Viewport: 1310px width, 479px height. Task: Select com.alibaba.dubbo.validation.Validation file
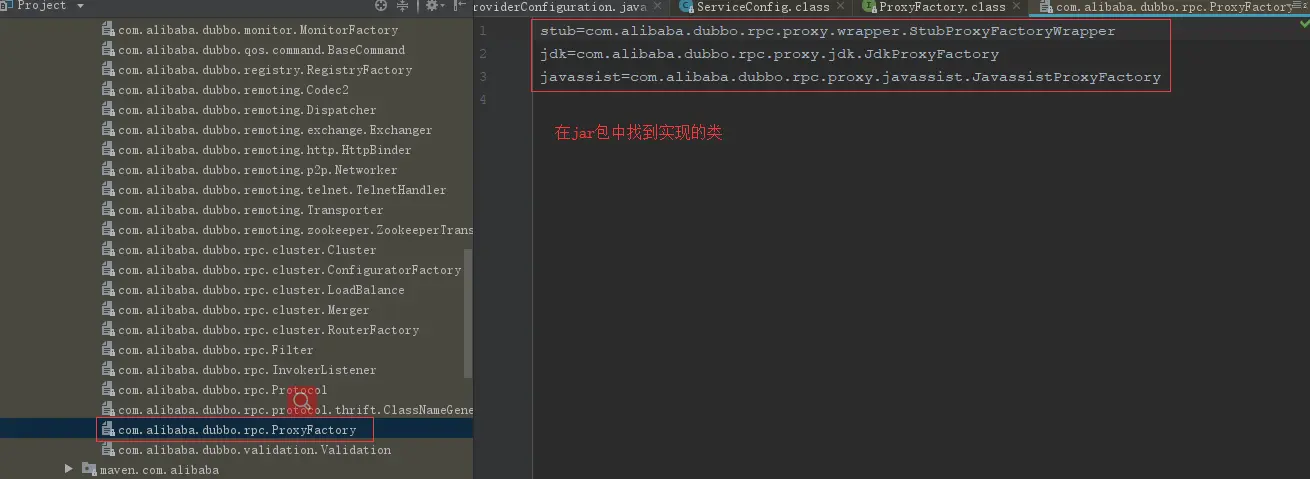246,450
